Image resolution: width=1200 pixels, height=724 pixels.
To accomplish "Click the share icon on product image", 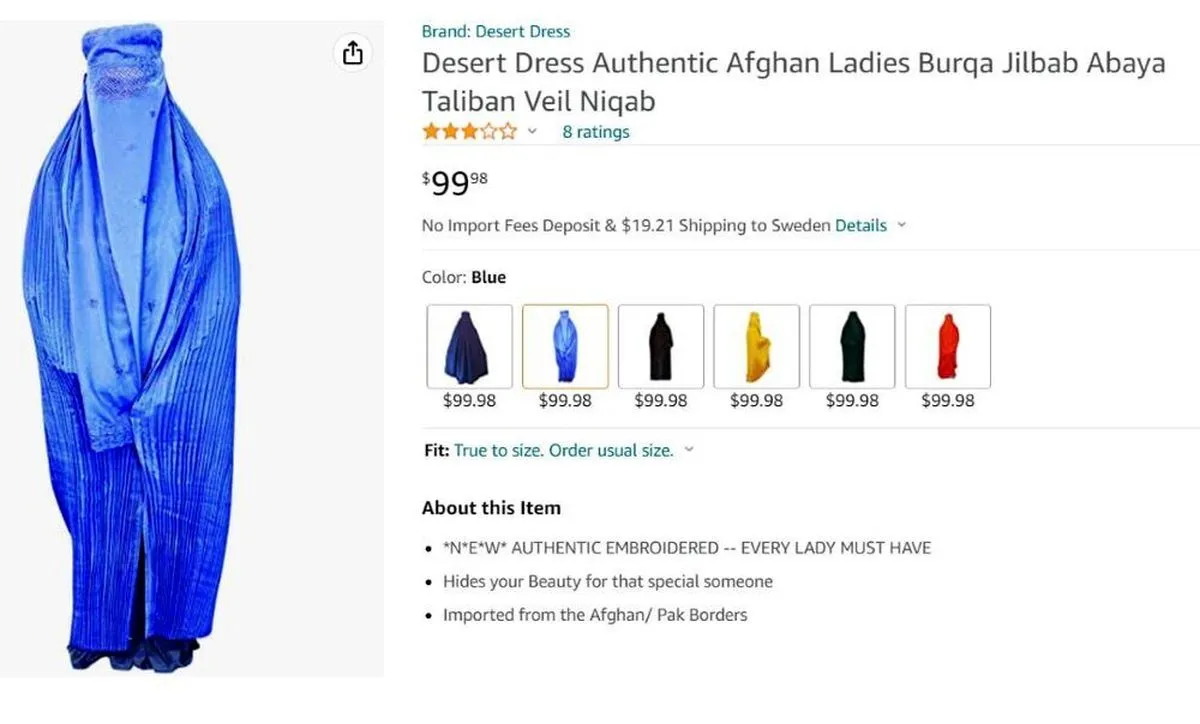I will pyautogui.click(x=353, y=53).
